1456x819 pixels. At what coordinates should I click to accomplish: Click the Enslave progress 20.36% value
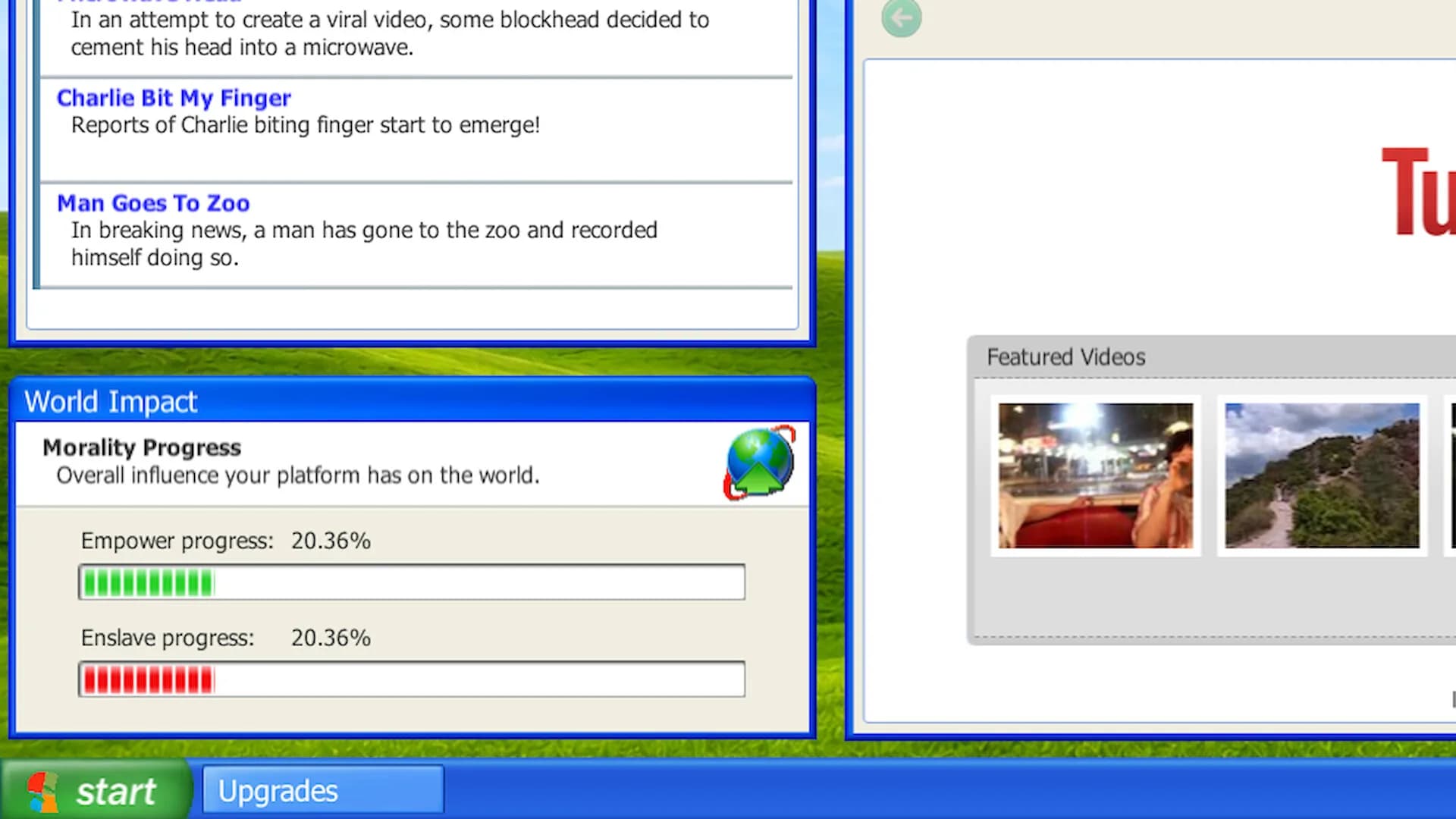point(331,638)
